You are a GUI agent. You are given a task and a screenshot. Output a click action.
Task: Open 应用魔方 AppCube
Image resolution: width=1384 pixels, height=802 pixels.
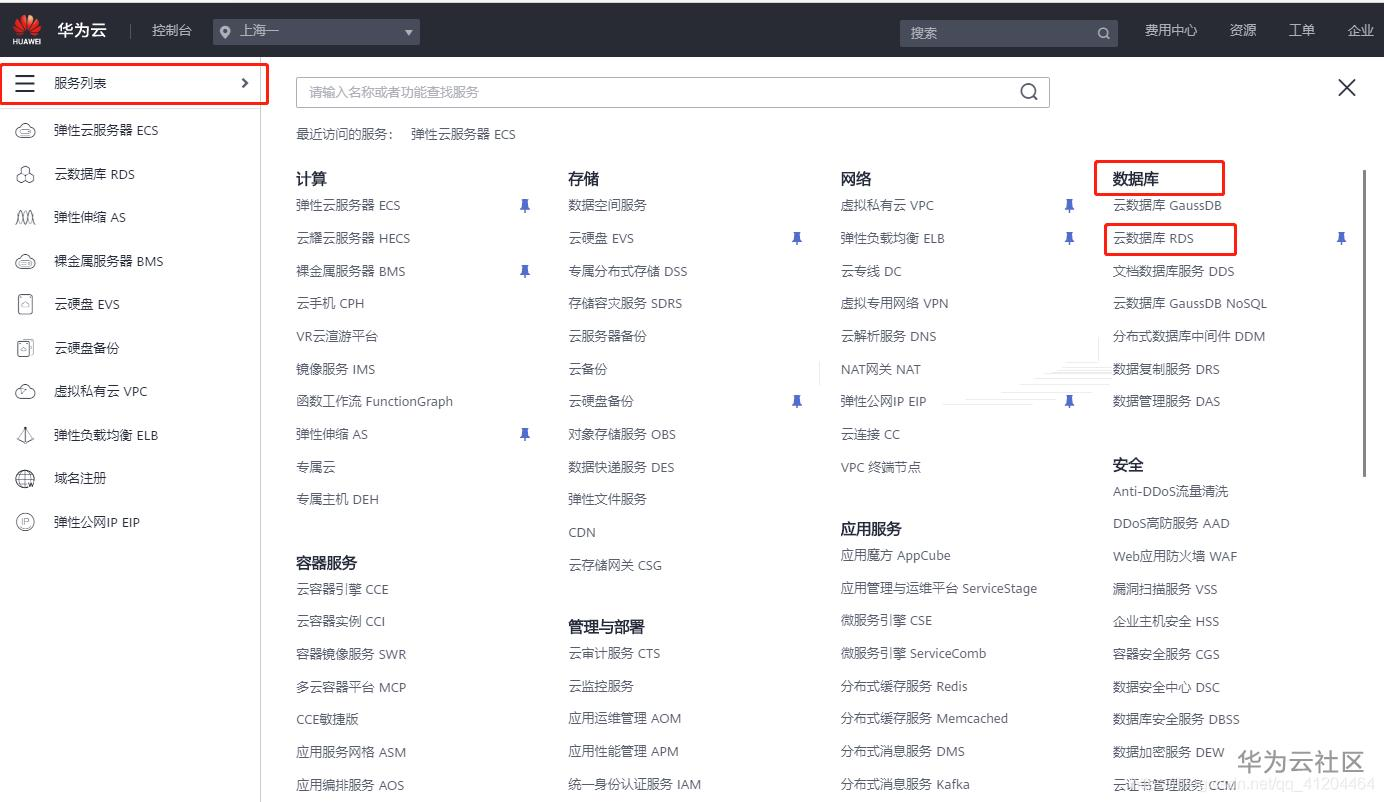click(896, 555)
